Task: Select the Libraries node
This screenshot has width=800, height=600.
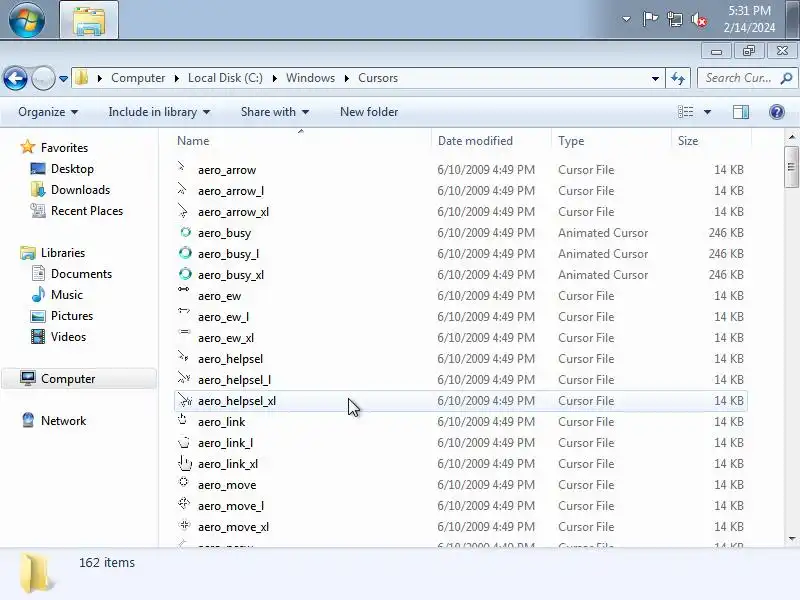Action: (63, 253)
